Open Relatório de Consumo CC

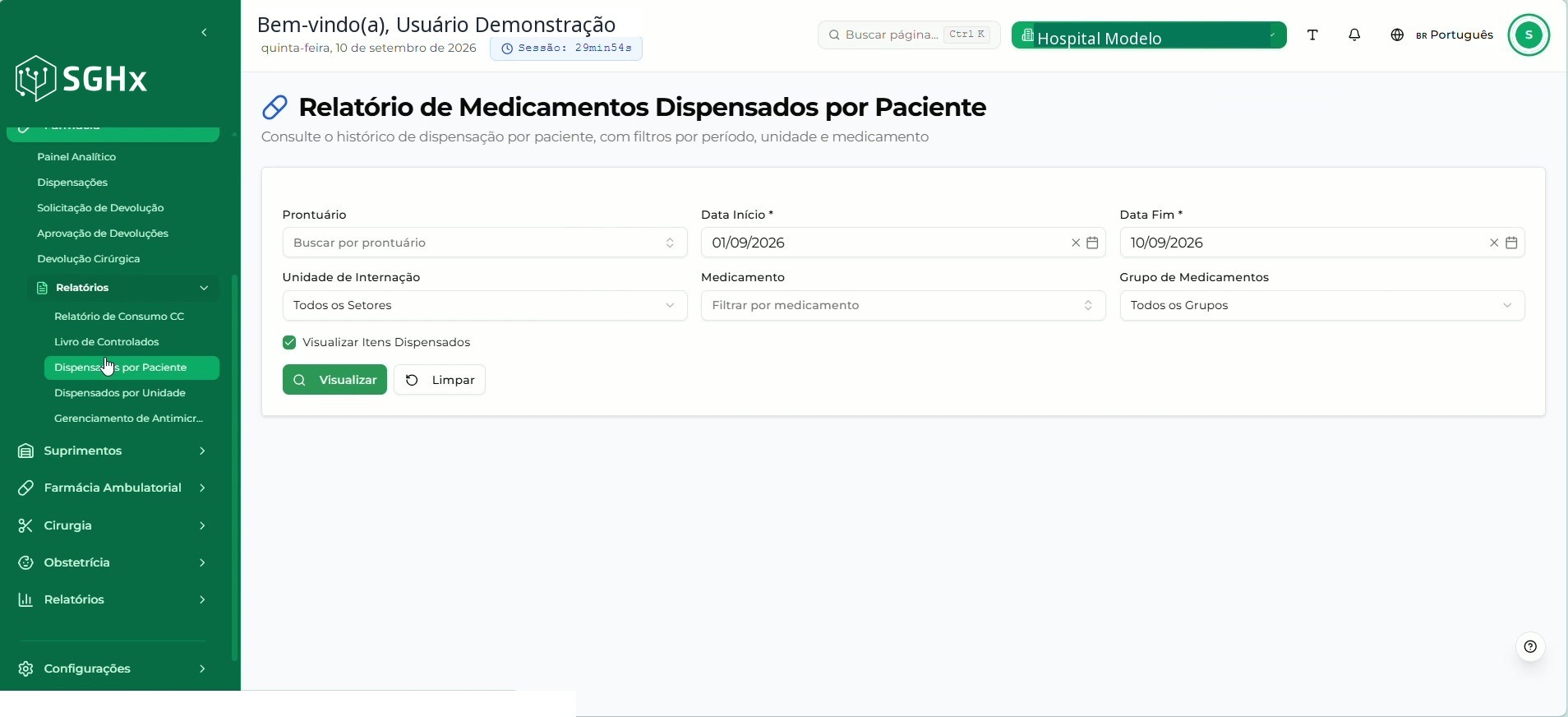coord(119,317)
